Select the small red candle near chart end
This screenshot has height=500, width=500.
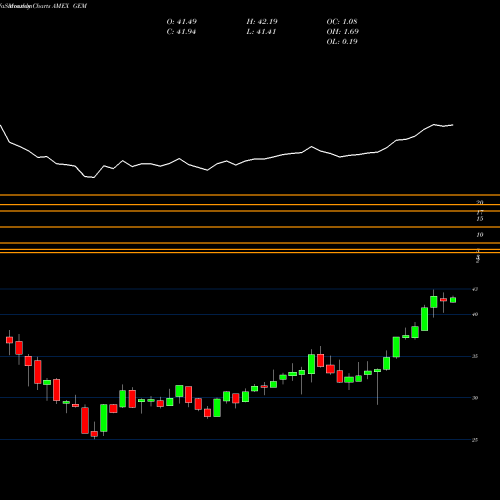pos(443,300)
